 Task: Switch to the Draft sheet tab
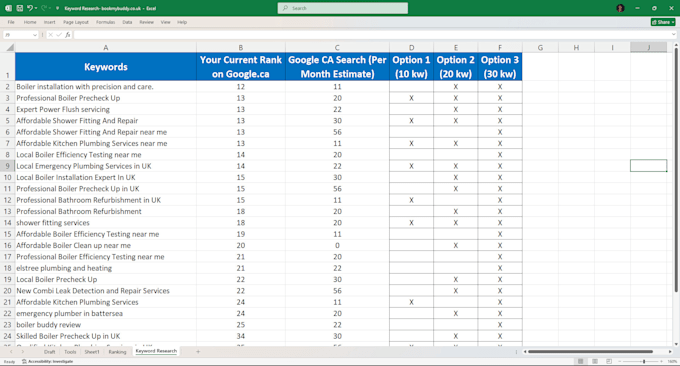click(x=49, y=352)
